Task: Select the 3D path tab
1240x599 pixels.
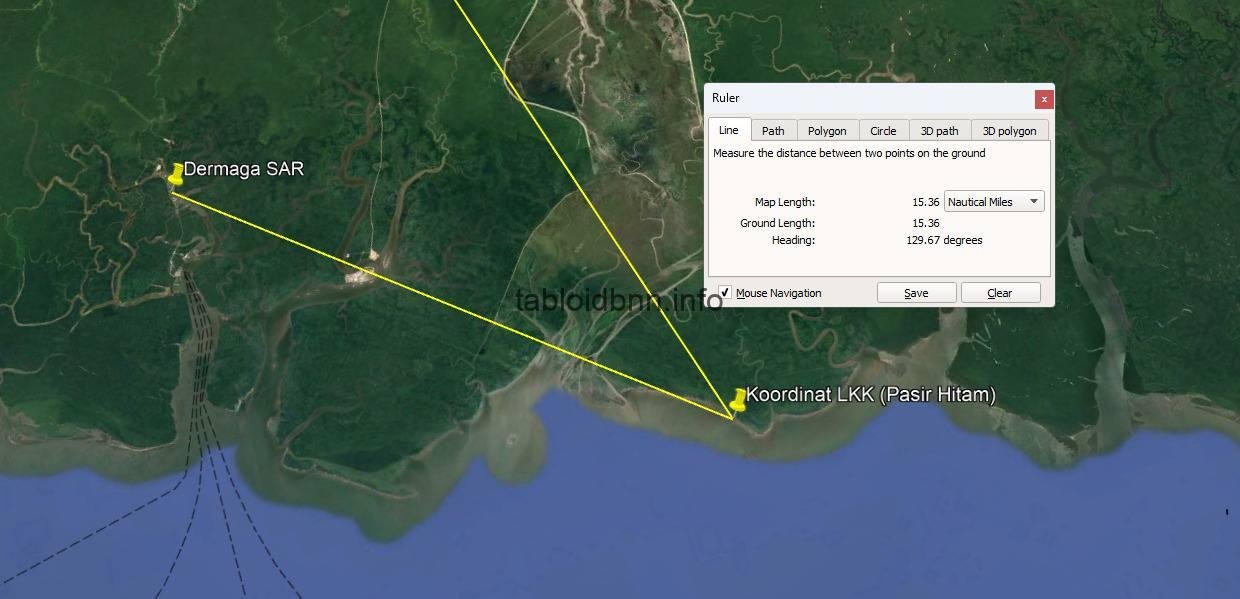Action: [939, 131]
